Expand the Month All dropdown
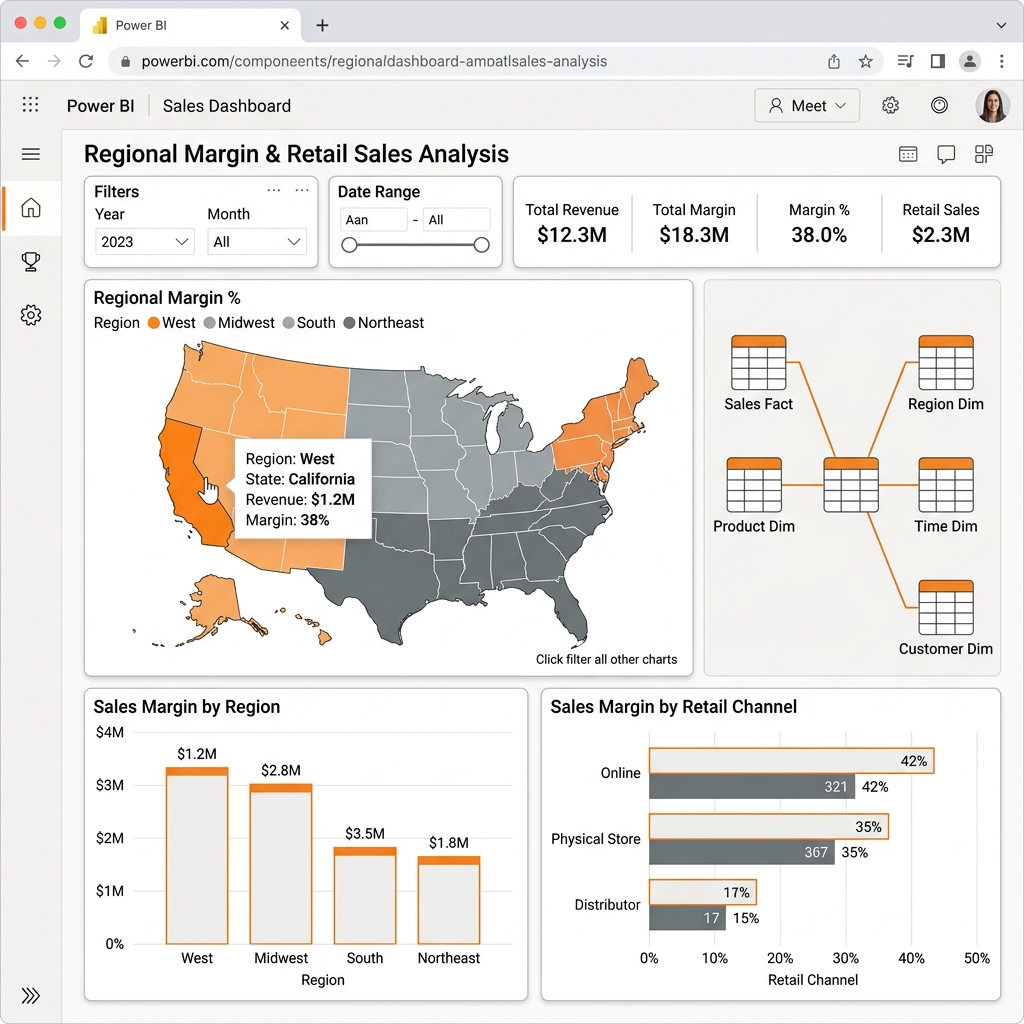The height and width of the screenshot is (1024, 1024). point(257,242)
